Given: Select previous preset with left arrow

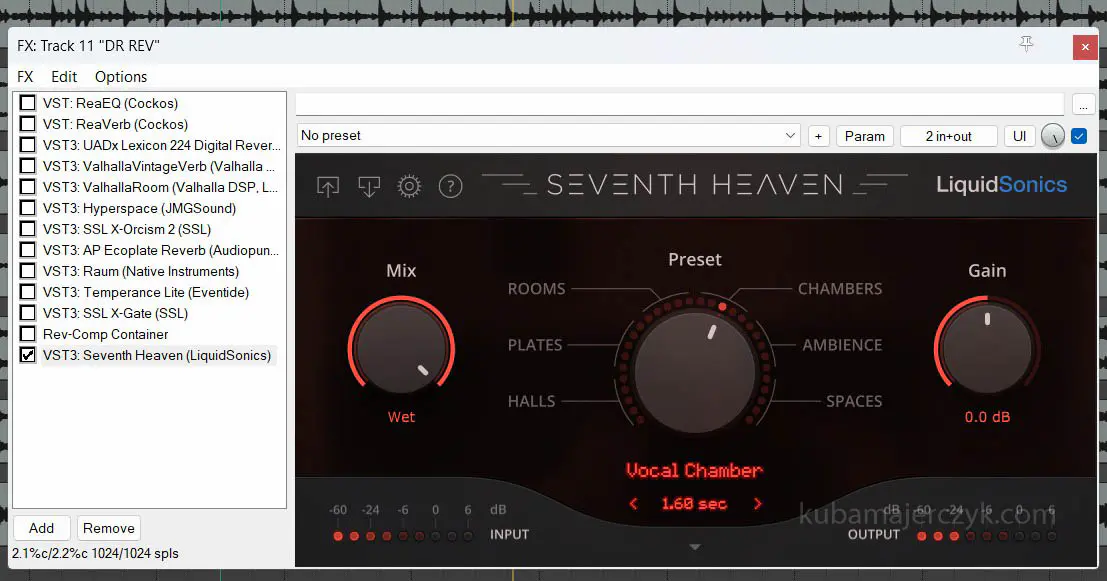Looking at the screenshot, I should (x=633, y=504).
